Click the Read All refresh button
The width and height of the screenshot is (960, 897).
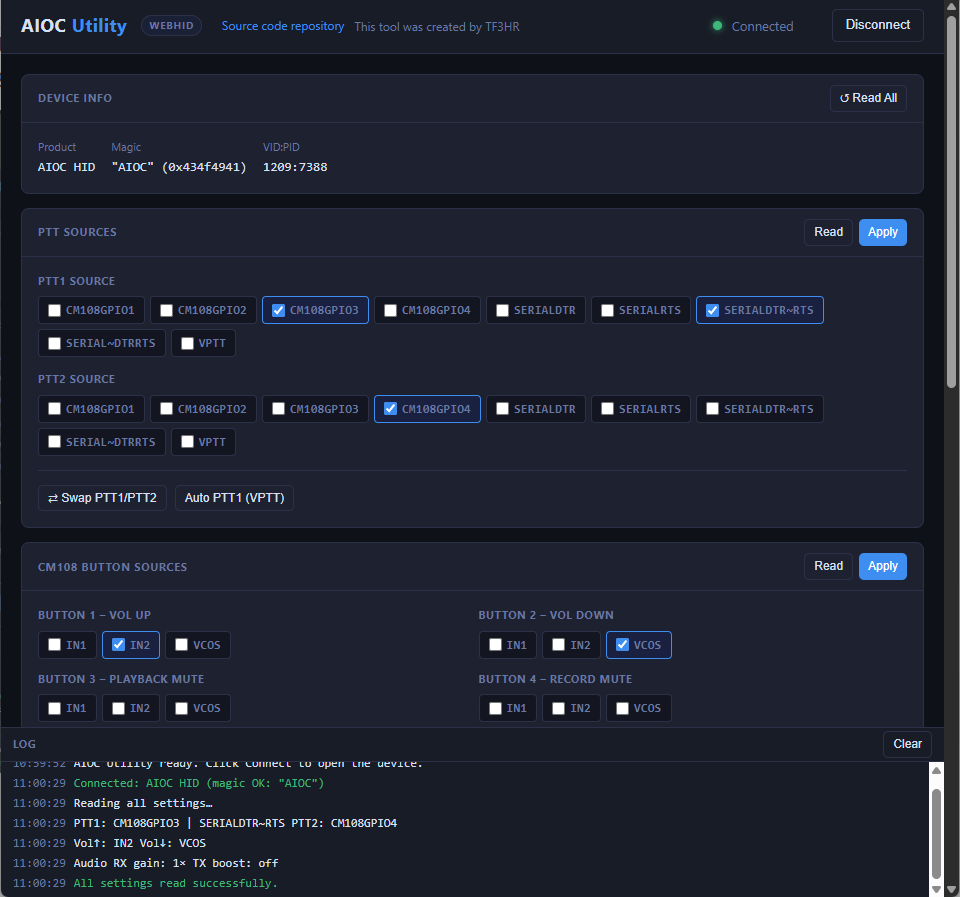pos(867,98)
